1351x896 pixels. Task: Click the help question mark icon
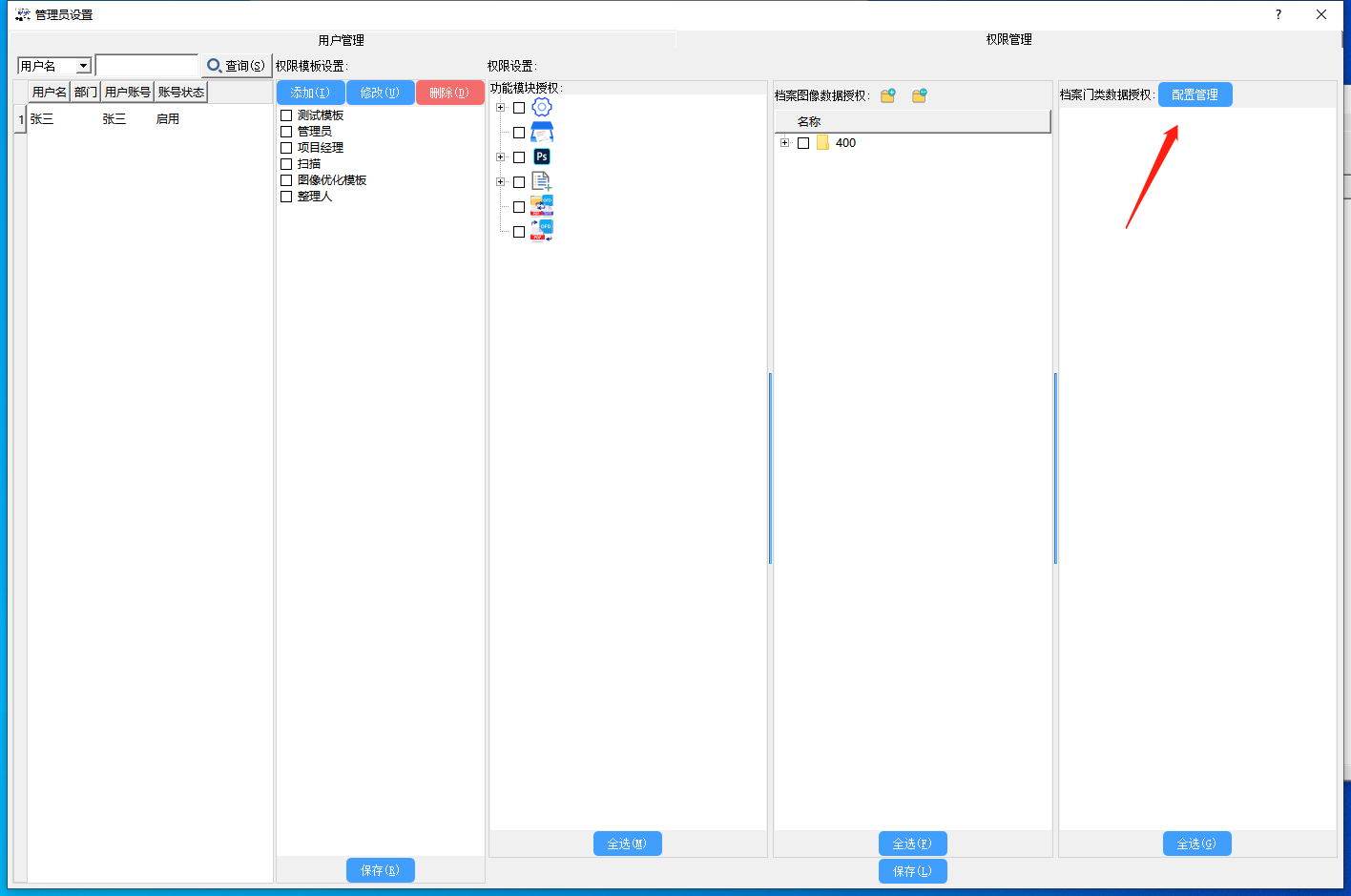[x=1278, y=14]
